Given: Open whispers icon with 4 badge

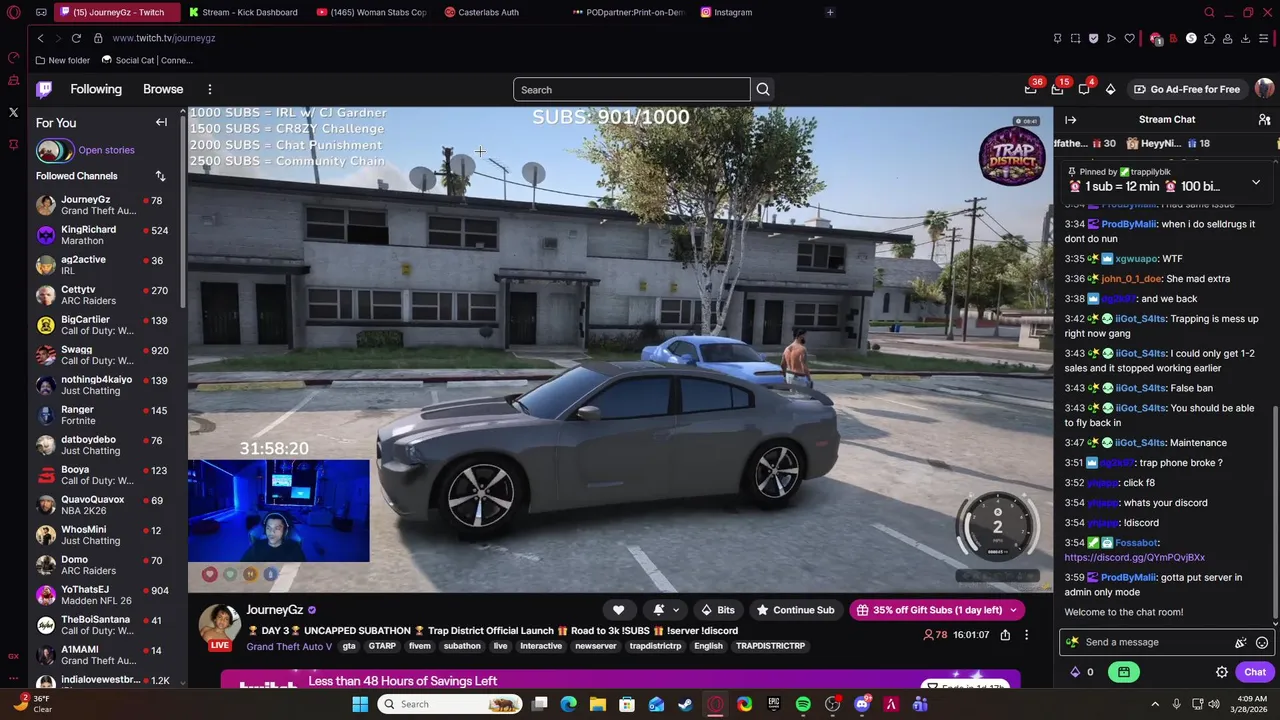Looking at the screenshot, I should (1084, 89).
